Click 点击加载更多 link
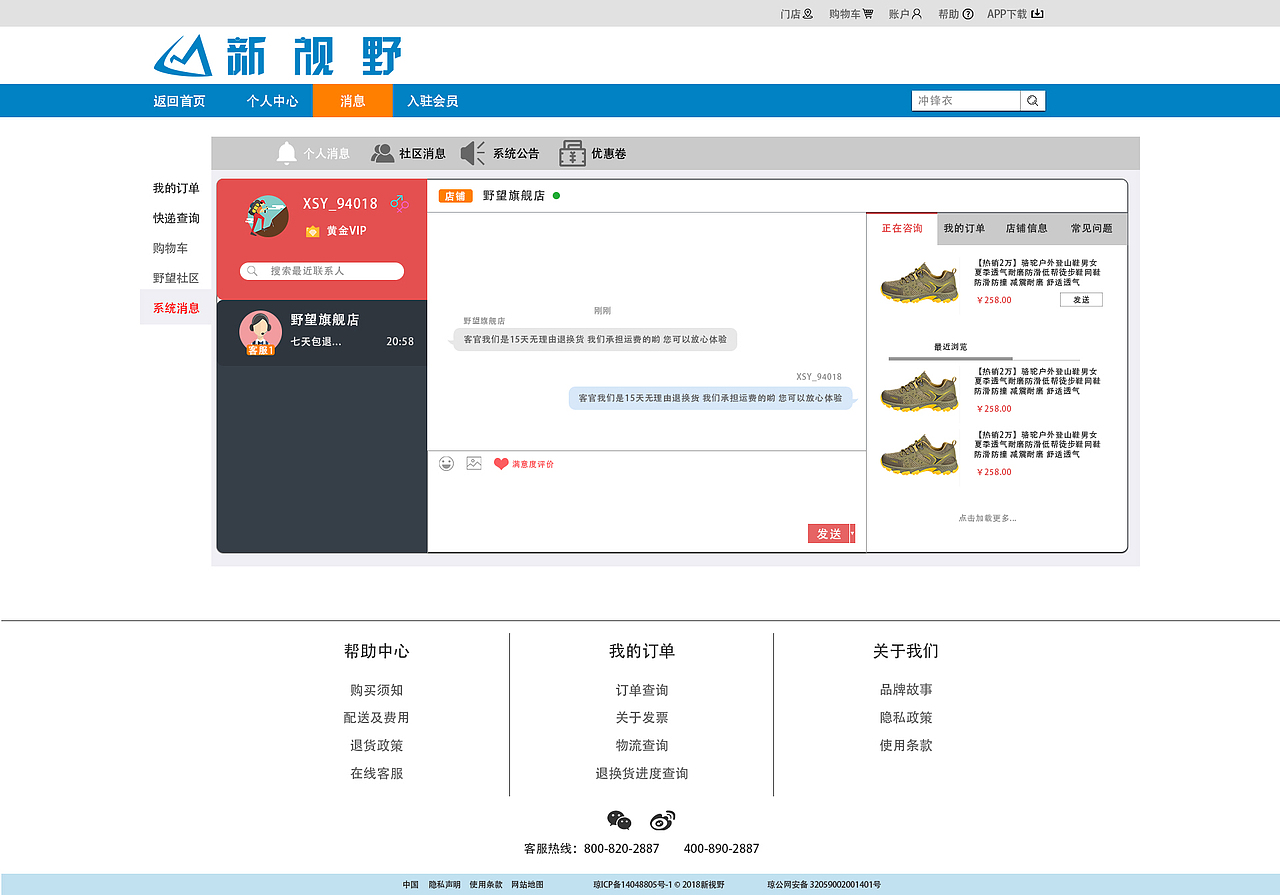 click(x=987, y=518)
